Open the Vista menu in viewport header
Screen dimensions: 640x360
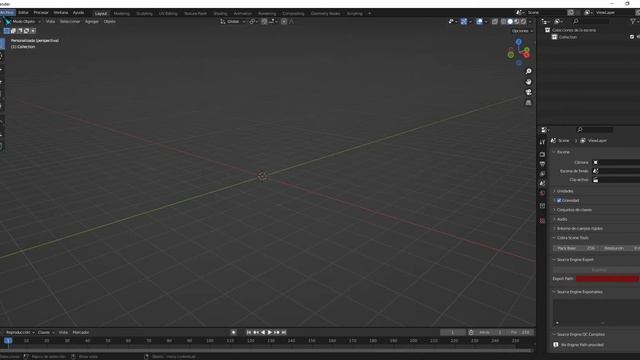50,22
